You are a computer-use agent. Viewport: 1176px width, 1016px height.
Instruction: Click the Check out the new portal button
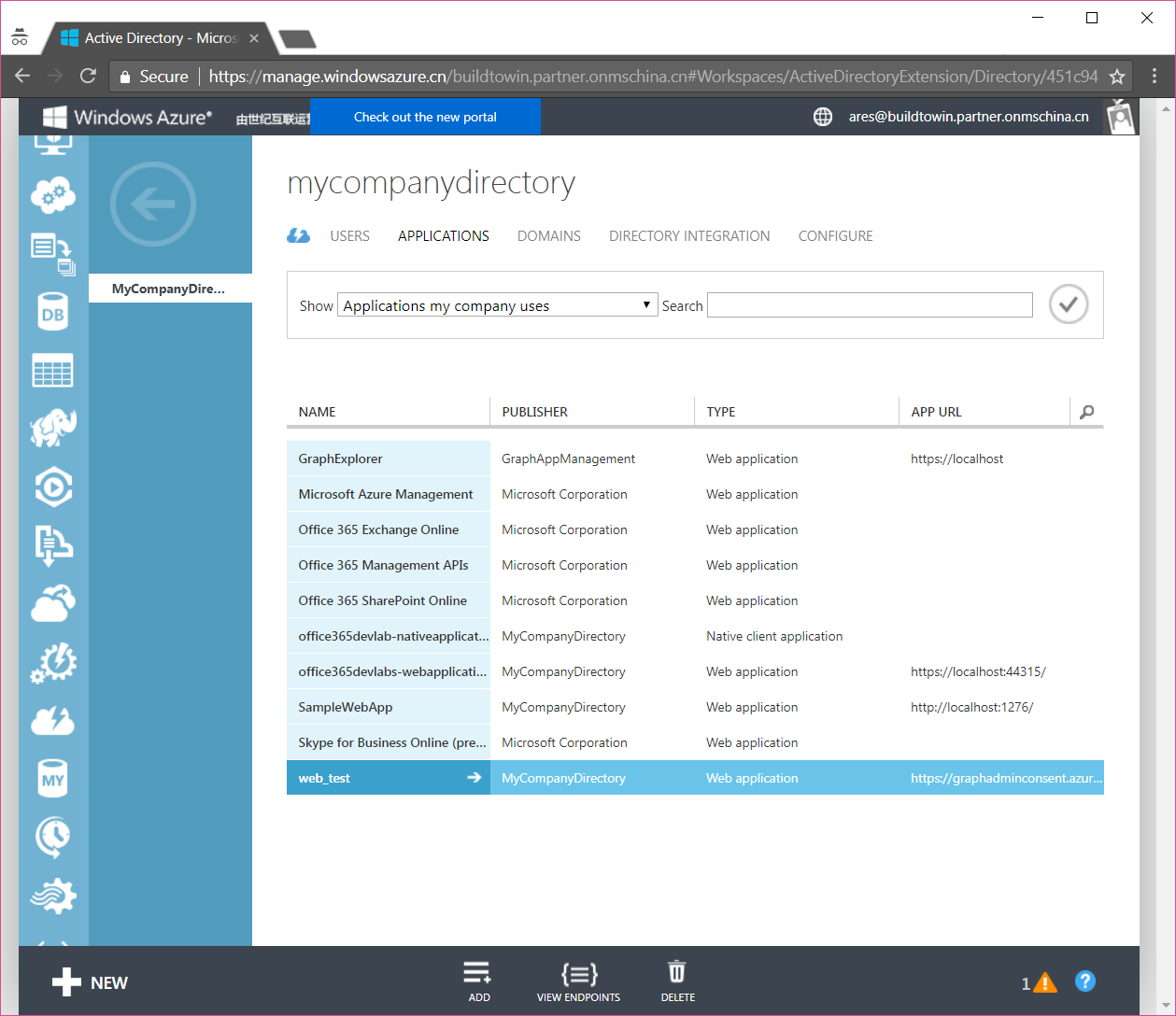click(425, 117)
